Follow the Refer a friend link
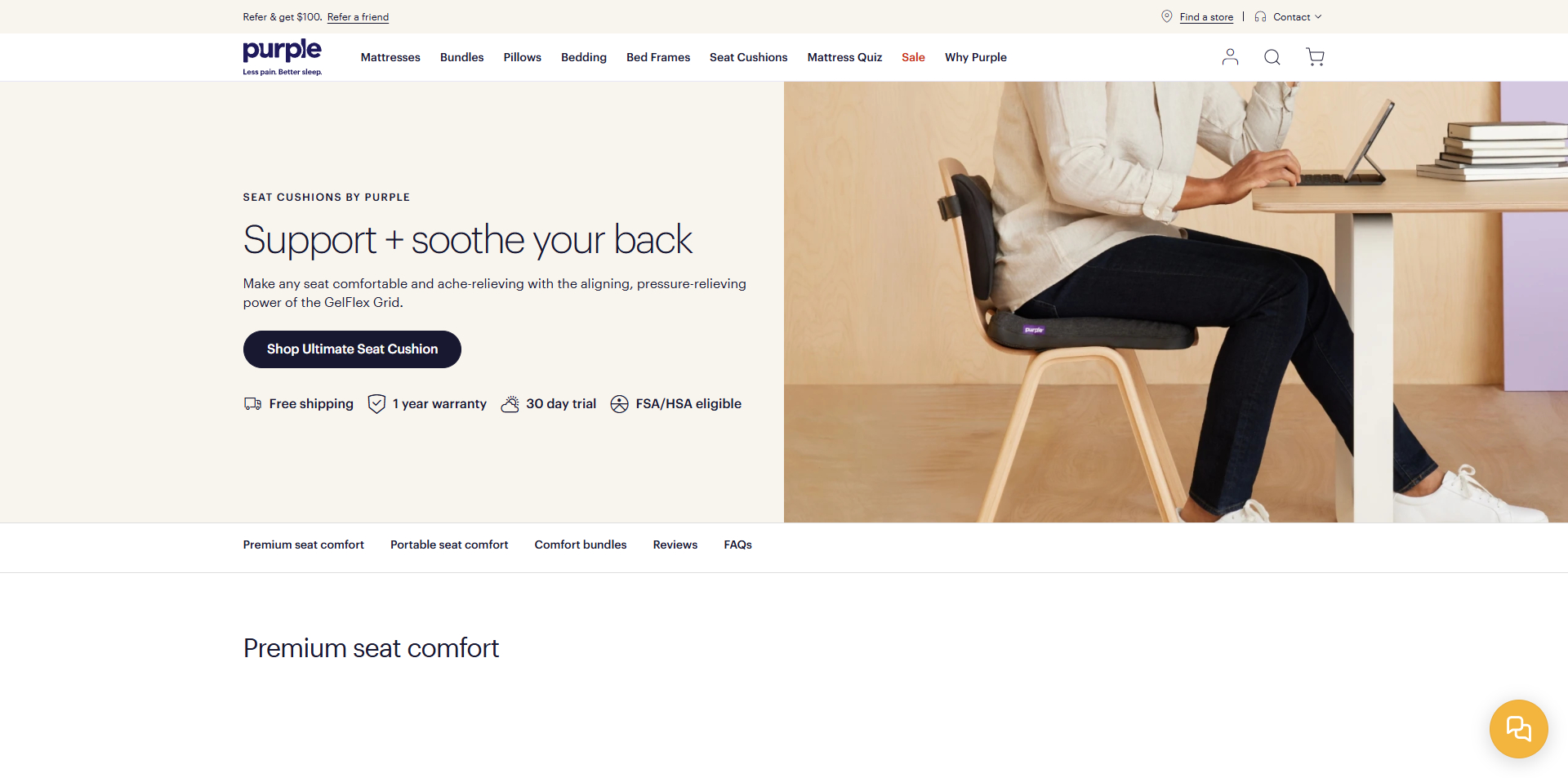The height and width of the screenshot is (778, 1568). click(x=358, y=17)
